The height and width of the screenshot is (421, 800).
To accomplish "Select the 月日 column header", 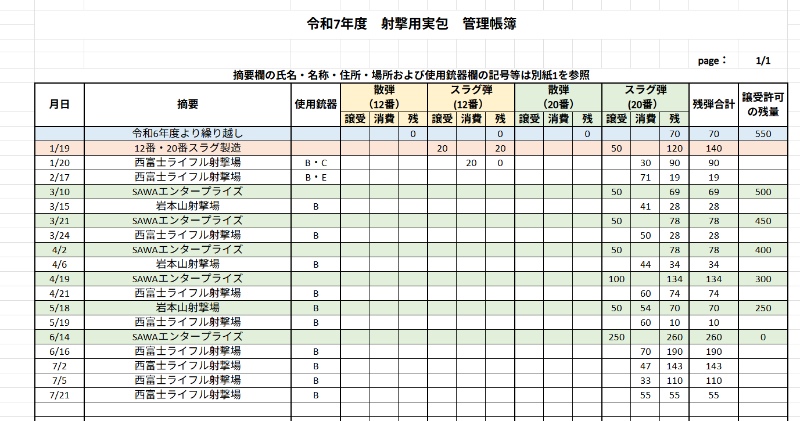I will [x=60, y=105].
